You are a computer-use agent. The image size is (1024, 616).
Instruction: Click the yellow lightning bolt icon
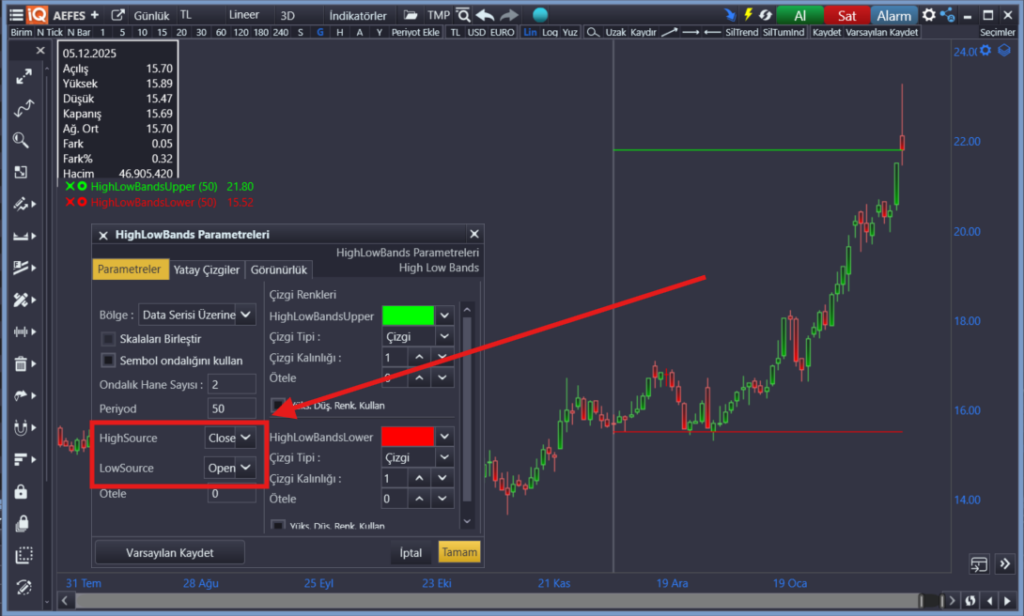(x=748, y=15)
